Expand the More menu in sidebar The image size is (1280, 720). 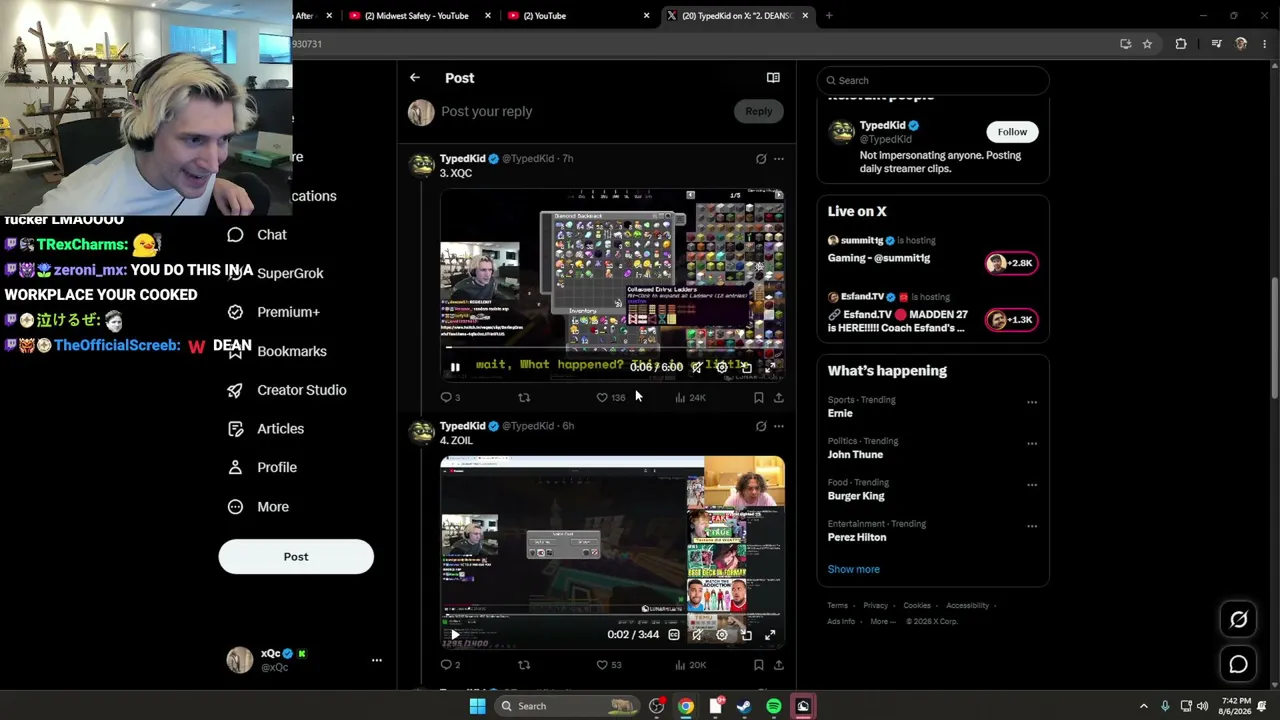pos(258,507)
